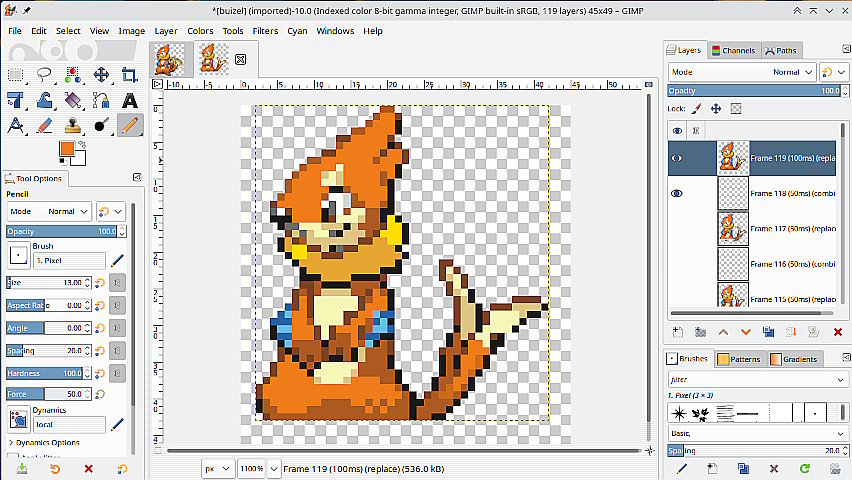Image resolution: width=852 pixels, height=480 pixels.
Task: Open the zoom percentage dropdown
Action: pos(250,468)
